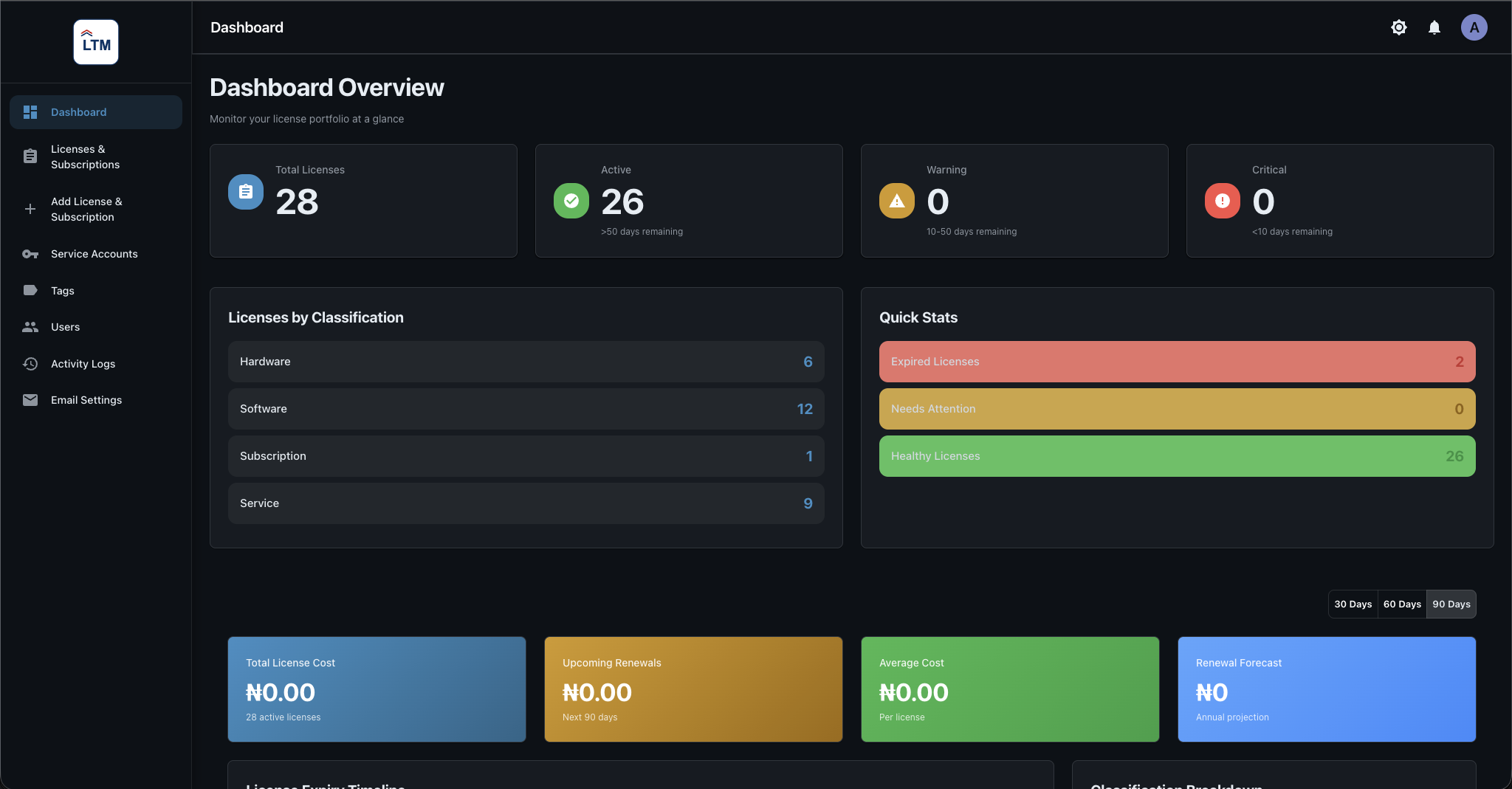Select the 60 Days range
Image resolution: width=1512 pixels, height=789 pixels.
pyautogui.click(x=1402, y=604)
